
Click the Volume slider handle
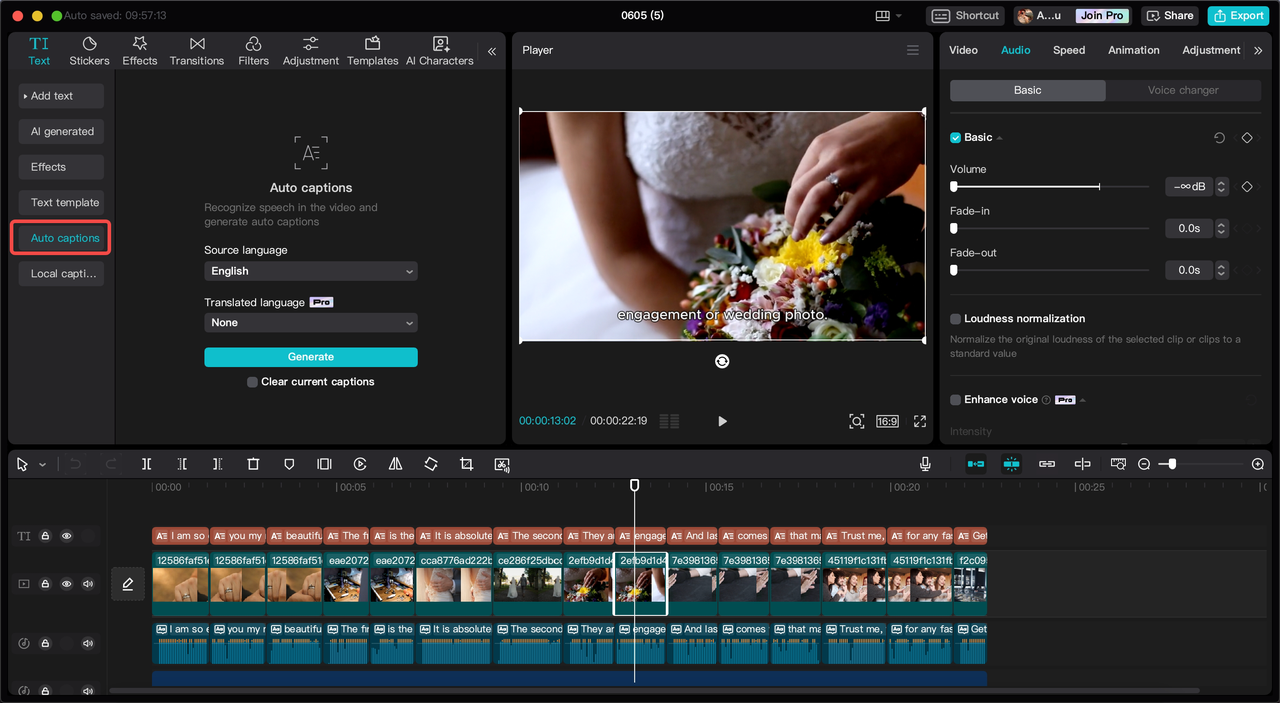(x=954, y=187)
